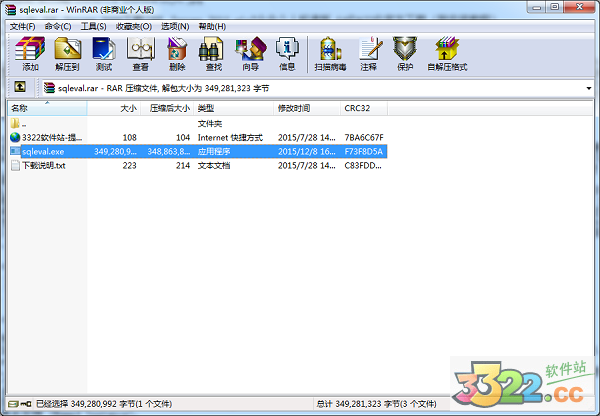Click the 自解压格式 (SFX) icon
Screen dimensions: 600x416
(447, 54)
